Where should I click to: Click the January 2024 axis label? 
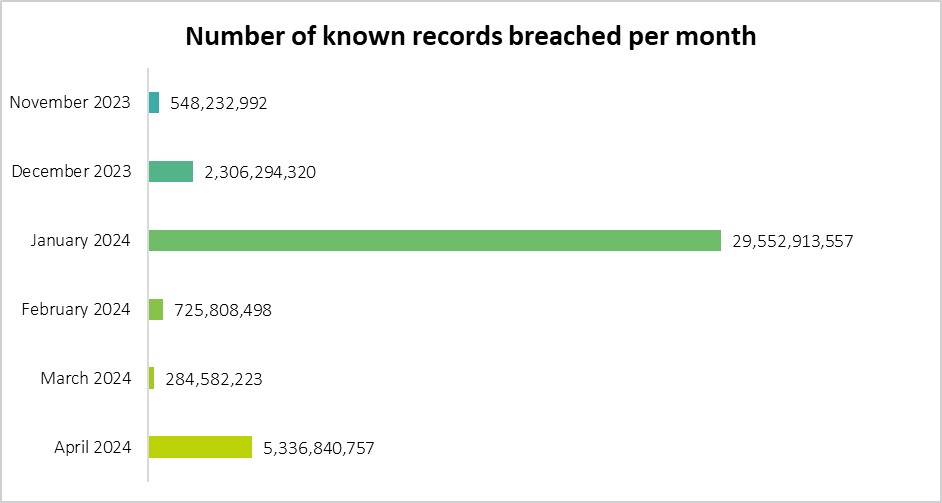click(81, 240)
